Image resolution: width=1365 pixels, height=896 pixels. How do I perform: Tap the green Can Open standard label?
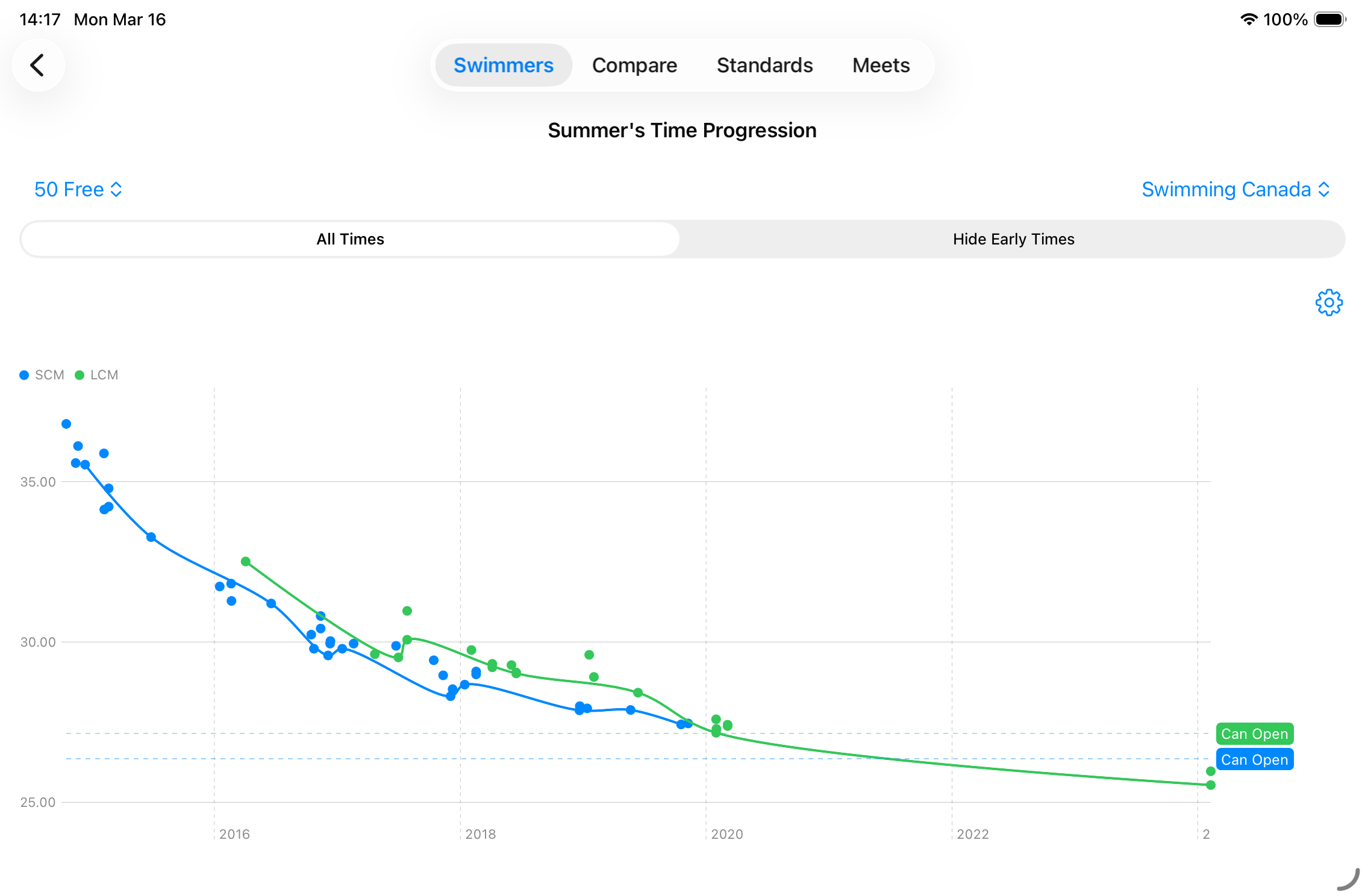(1254, 734)
